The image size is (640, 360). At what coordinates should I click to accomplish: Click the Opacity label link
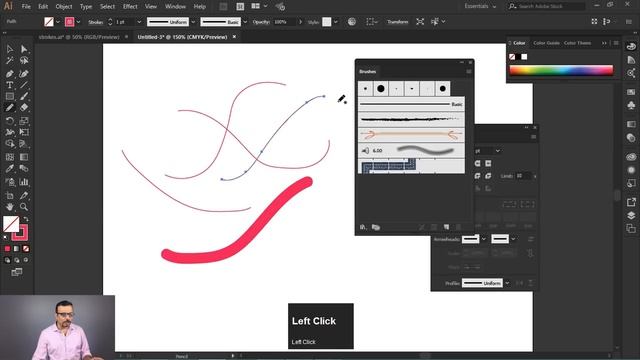pos(261,22)
